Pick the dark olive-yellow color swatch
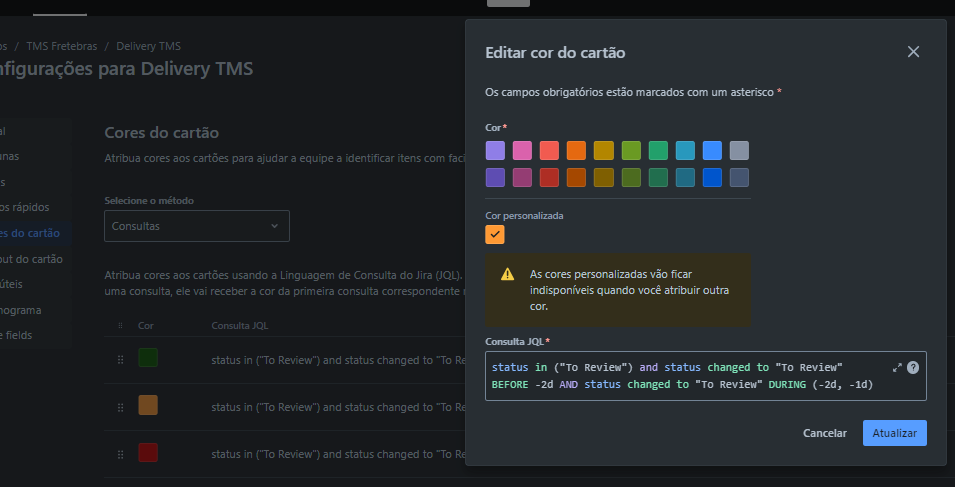The height and width of the screenshot is (487, 955). tap(604, 178)
